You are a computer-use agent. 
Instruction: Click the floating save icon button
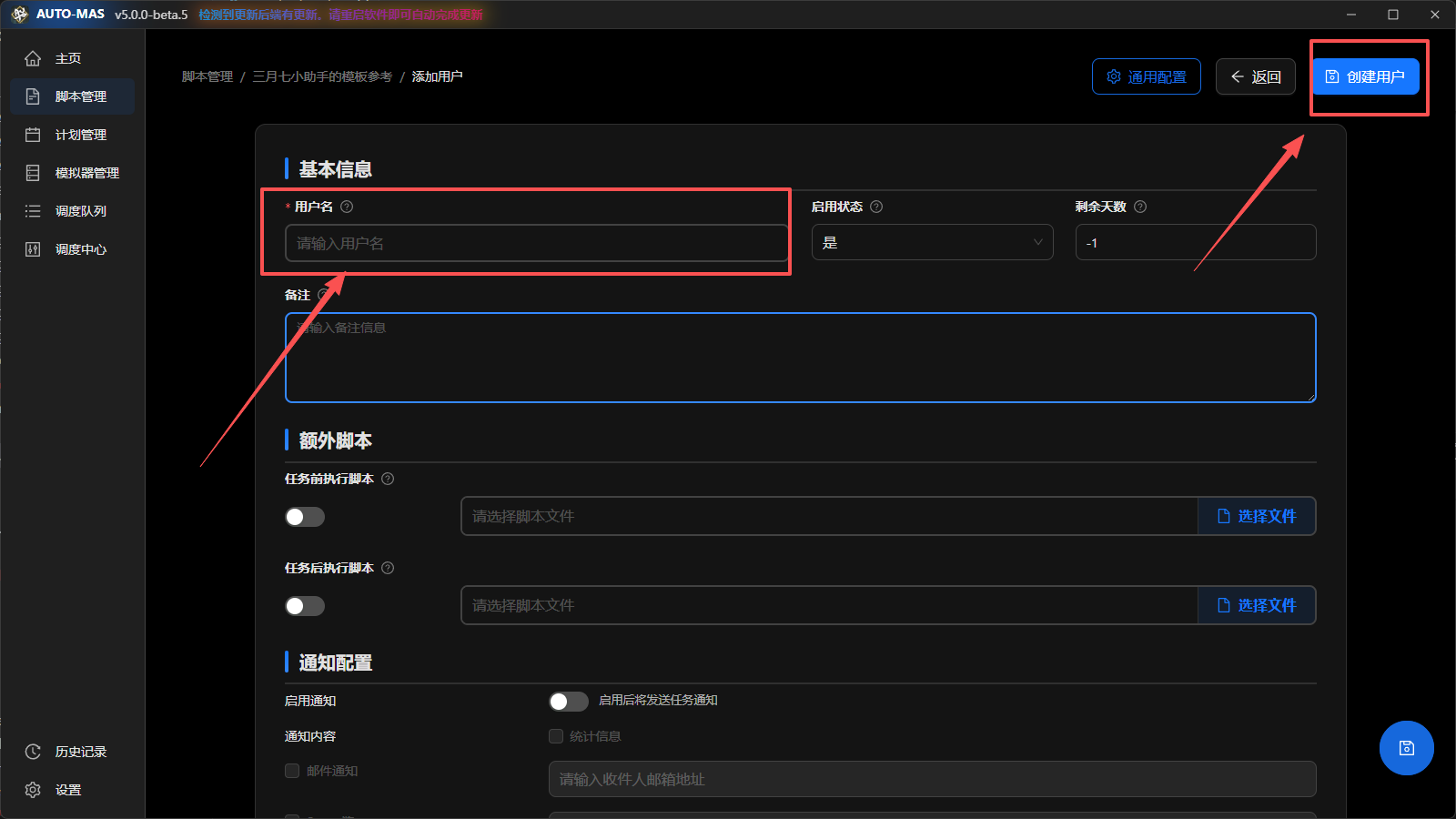click(x=1406, y=748)
